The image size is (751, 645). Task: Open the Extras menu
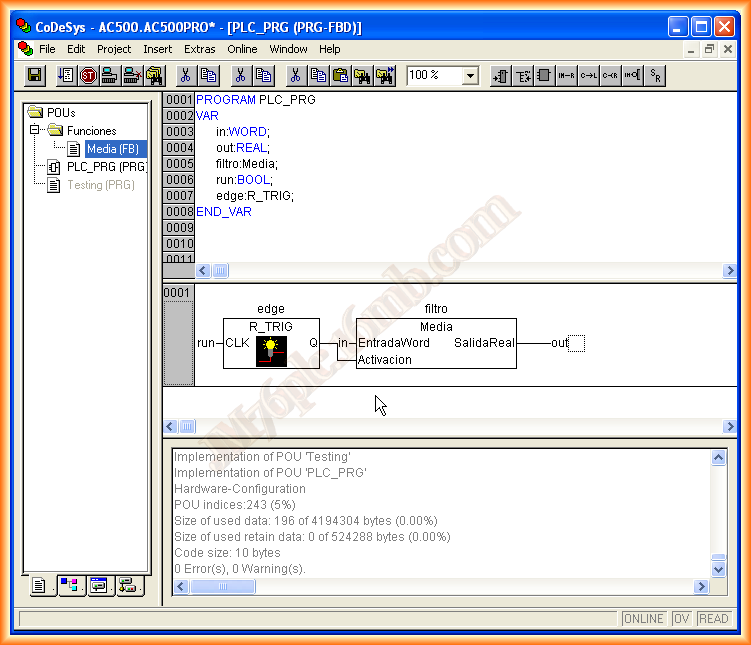[199, 49]
